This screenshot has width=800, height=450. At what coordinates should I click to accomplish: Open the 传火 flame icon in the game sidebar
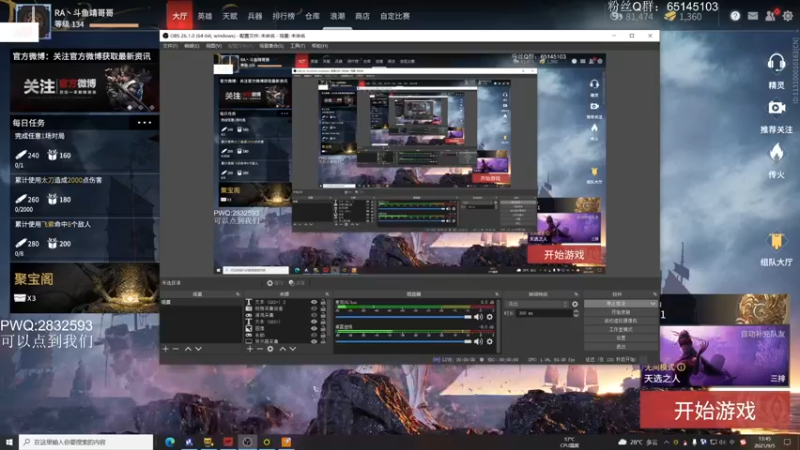(776, 153)
